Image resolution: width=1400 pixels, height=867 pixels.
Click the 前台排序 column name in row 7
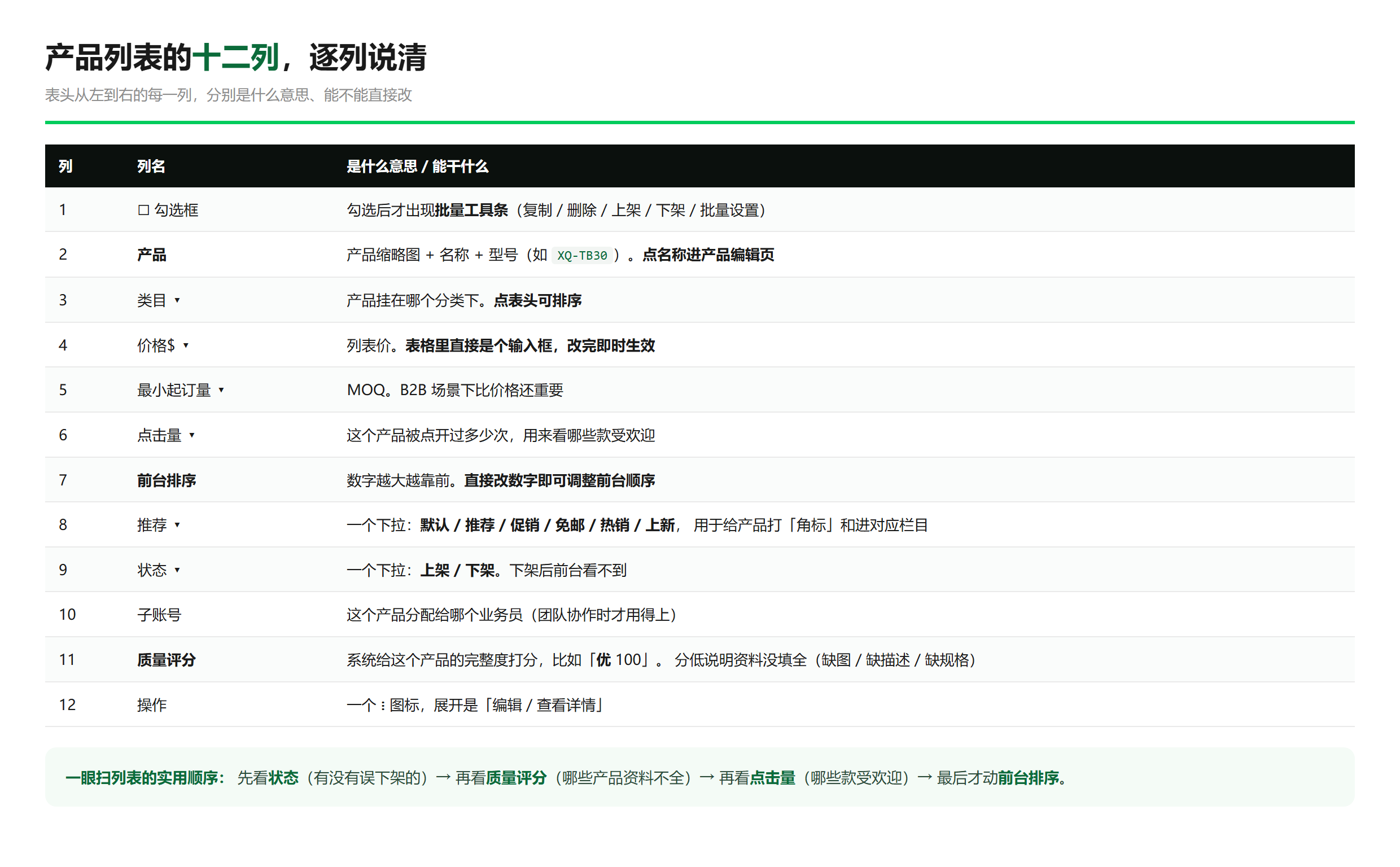tap(167, 480)
